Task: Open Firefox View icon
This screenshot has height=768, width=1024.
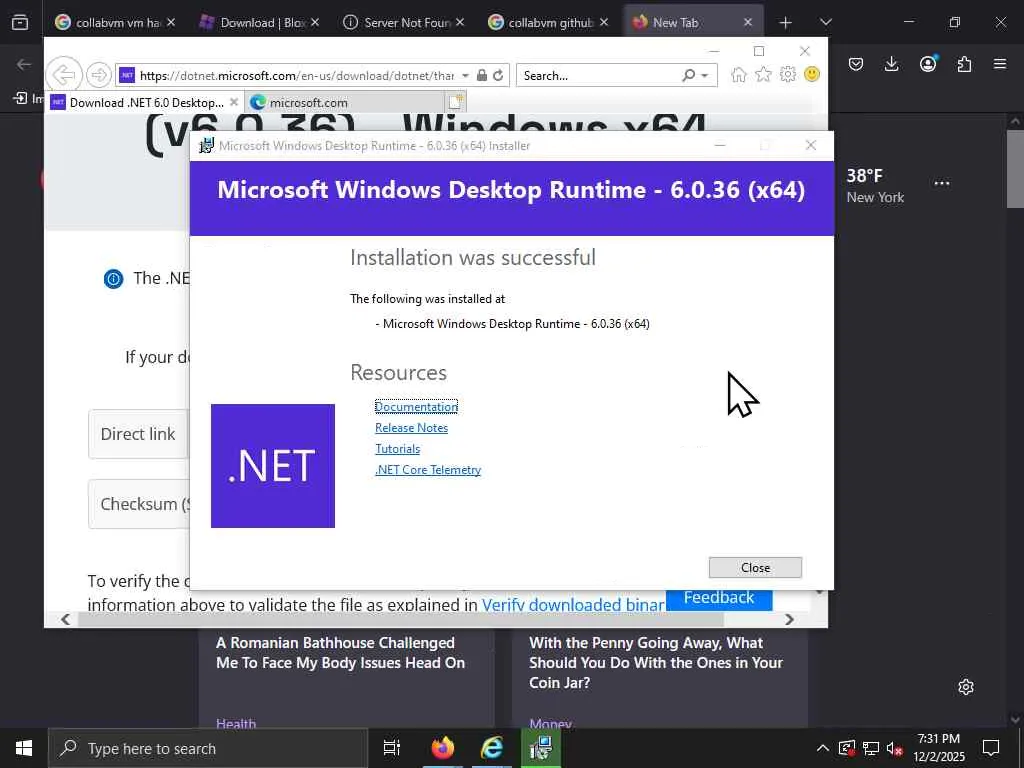Action: [20, 22]
